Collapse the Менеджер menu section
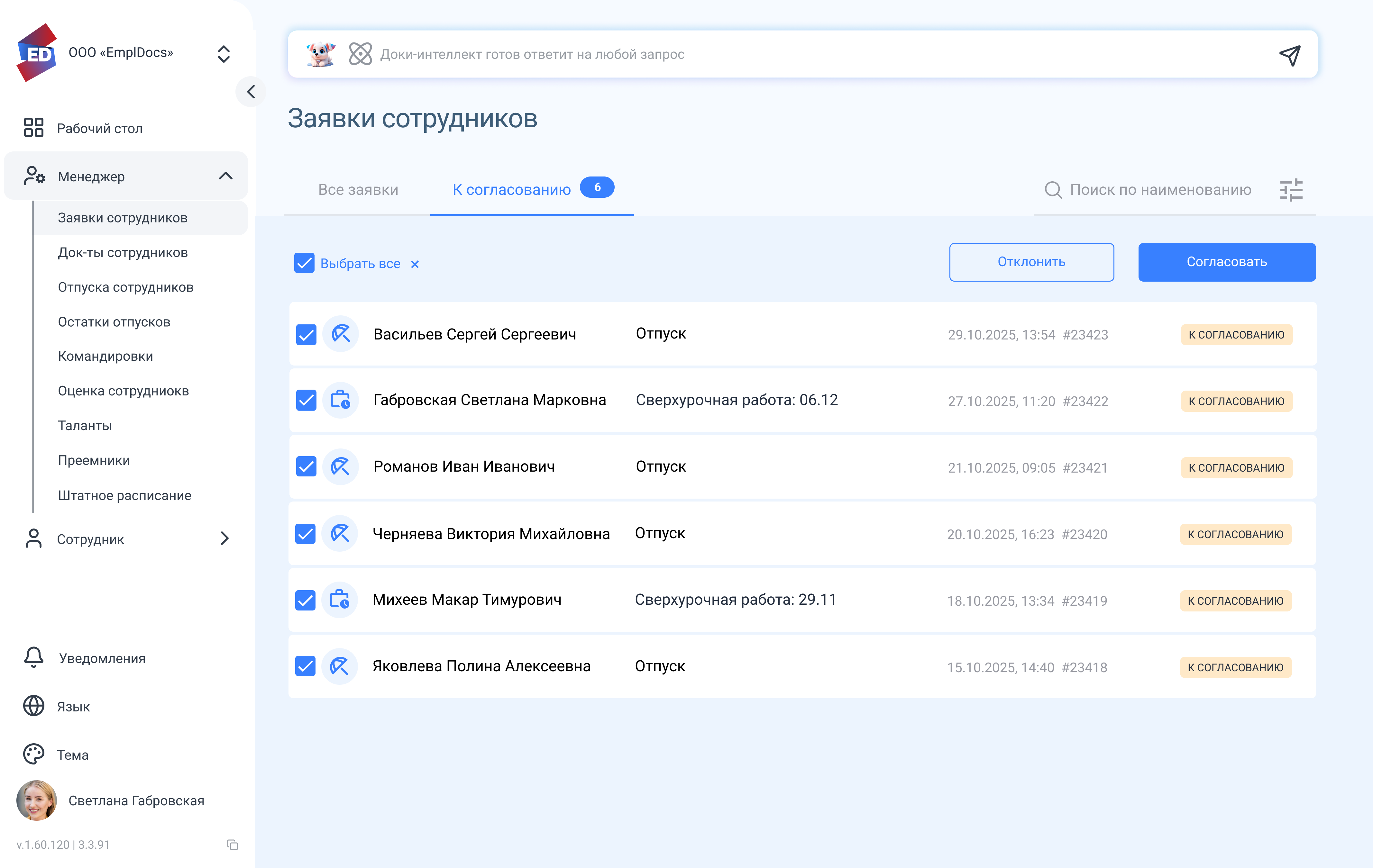The width and height of the screenshot is (1373, 868). 226,176
